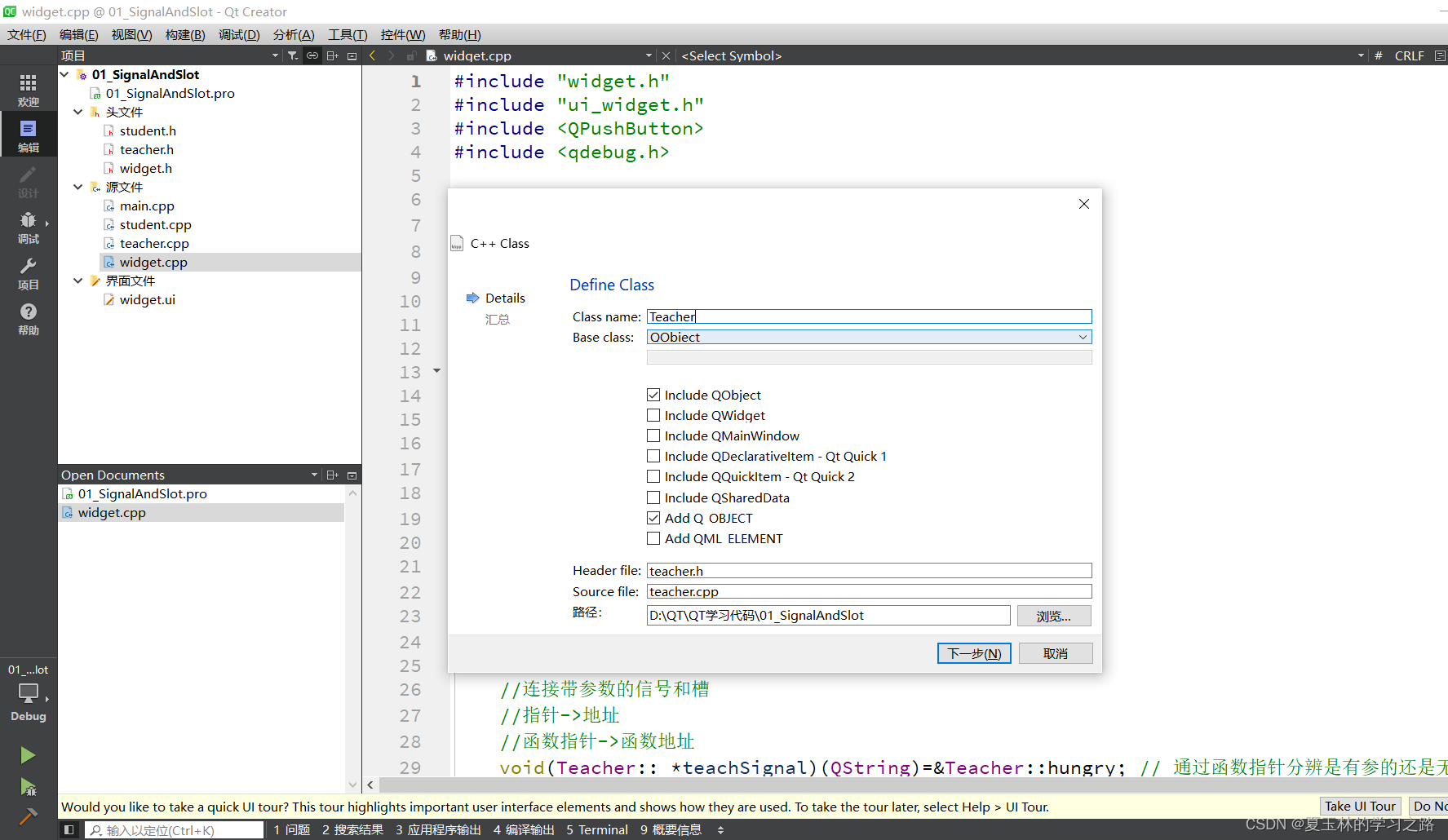This screenshot has height=840, width=1448.
Task: Split the project panel
Action: pos(332,55)
